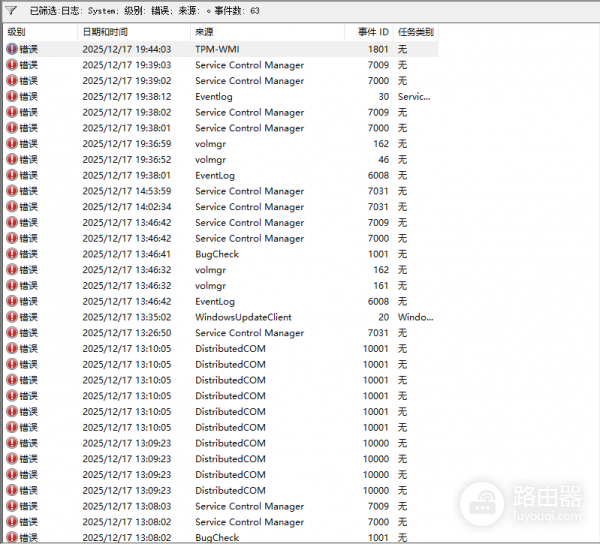Click Service Control Manager in the 19:38:01 row
Screen dimensions: 600x544
click(x=249, y=128)
